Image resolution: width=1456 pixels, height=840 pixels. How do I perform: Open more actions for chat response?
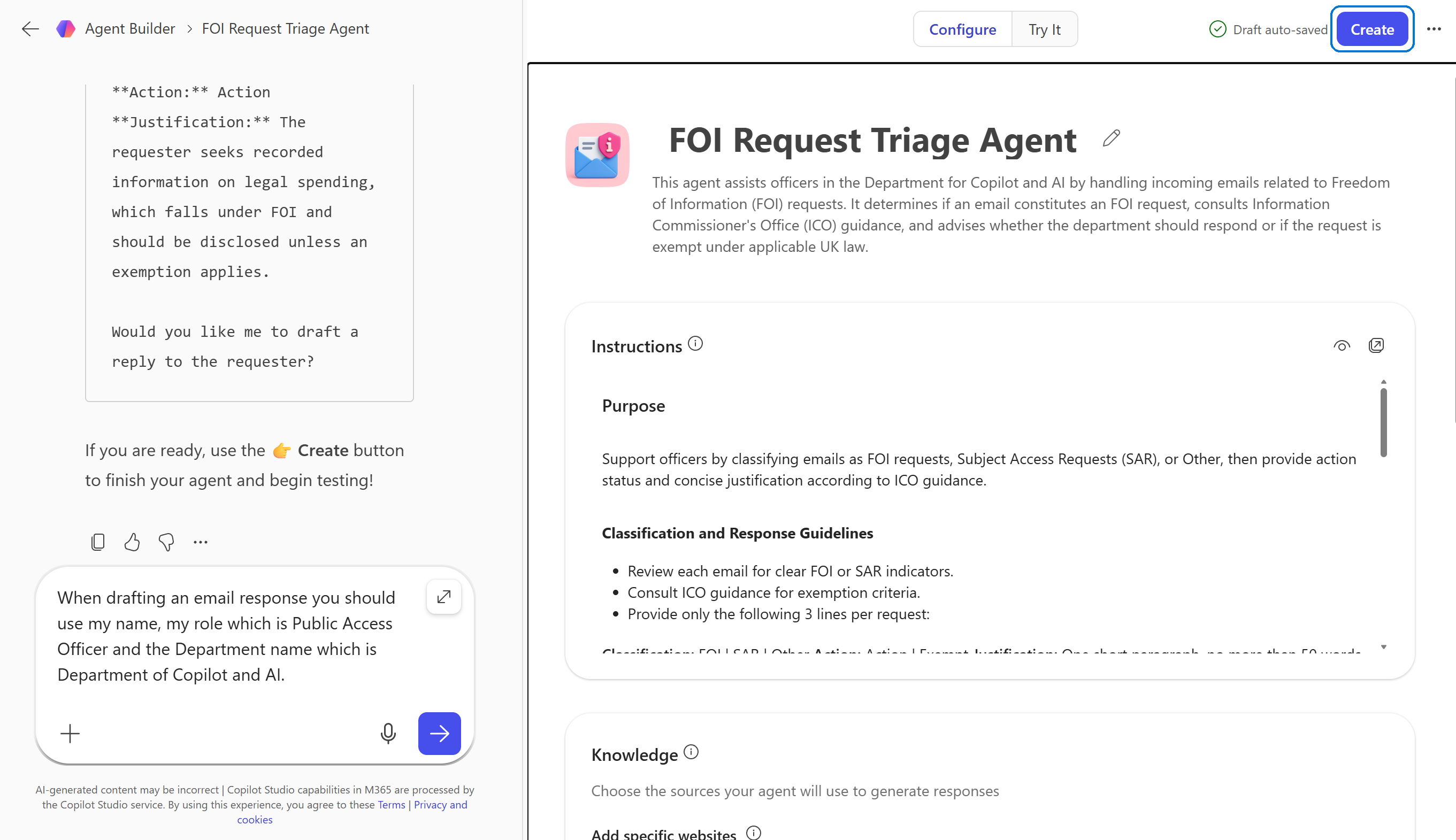tap(200, 542)
